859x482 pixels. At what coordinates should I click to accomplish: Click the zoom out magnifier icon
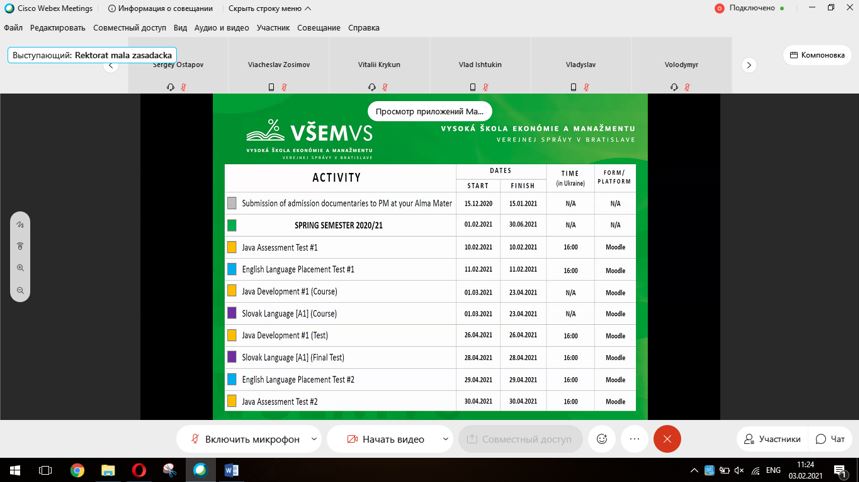coord(20,290)
